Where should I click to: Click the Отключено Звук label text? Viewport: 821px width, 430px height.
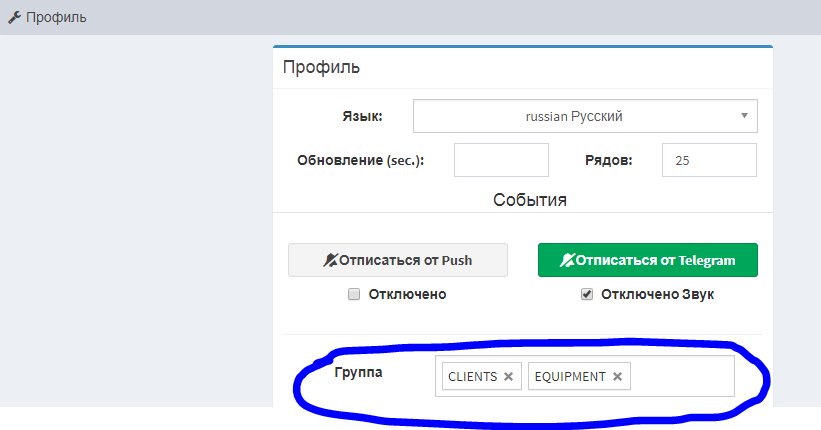pos(657,294)
